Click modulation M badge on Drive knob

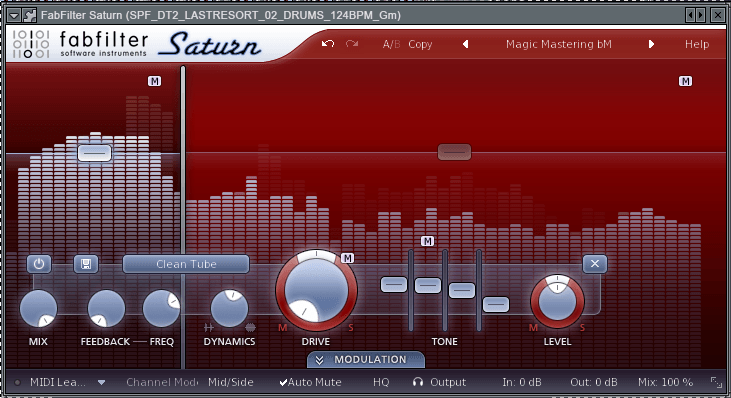coord(347,258)
